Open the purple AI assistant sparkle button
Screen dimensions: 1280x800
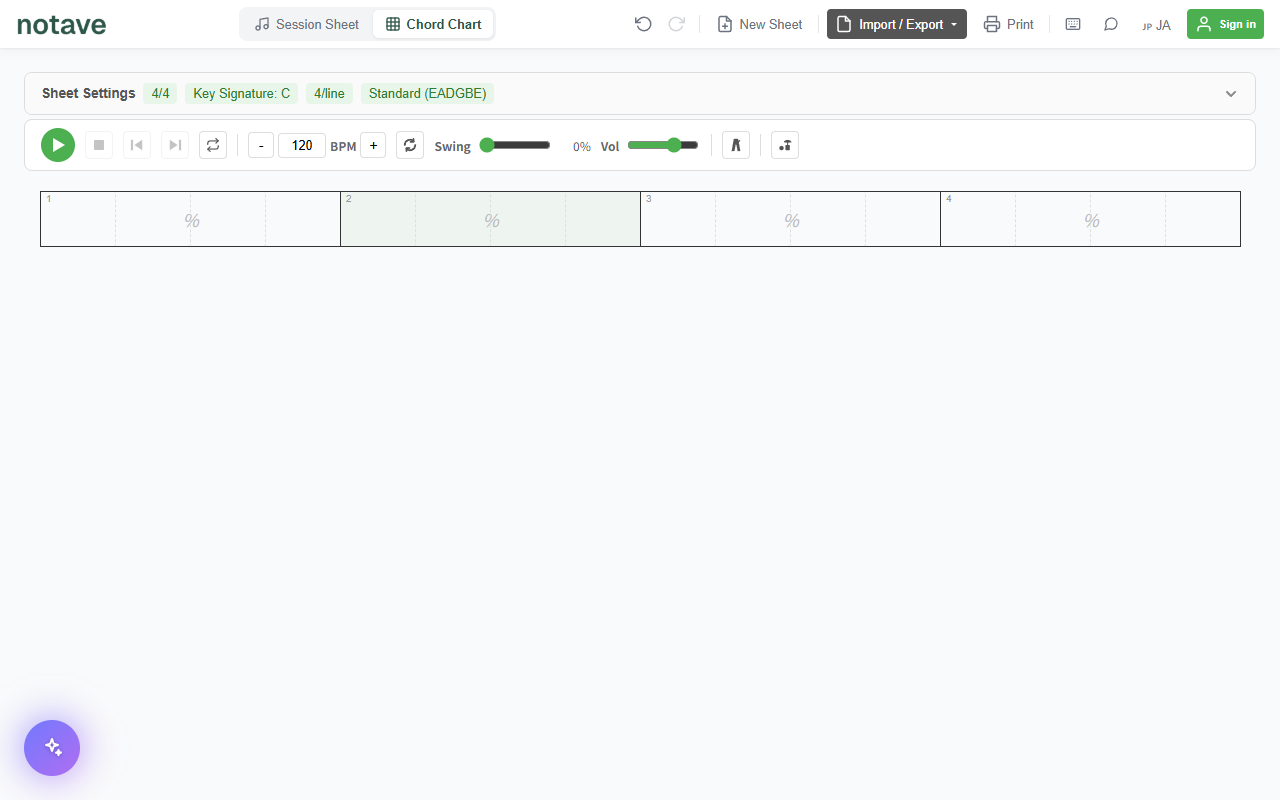click(x=52, y=748)
